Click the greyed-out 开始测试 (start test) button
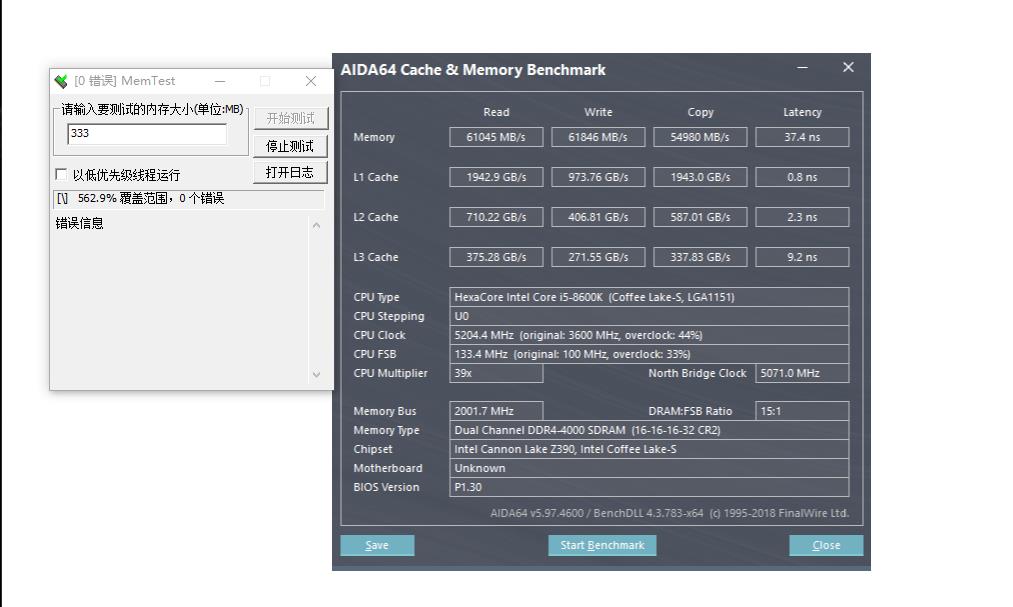Image resolution: width=1013 pixels, height=607 pixels. coord(290,118)
